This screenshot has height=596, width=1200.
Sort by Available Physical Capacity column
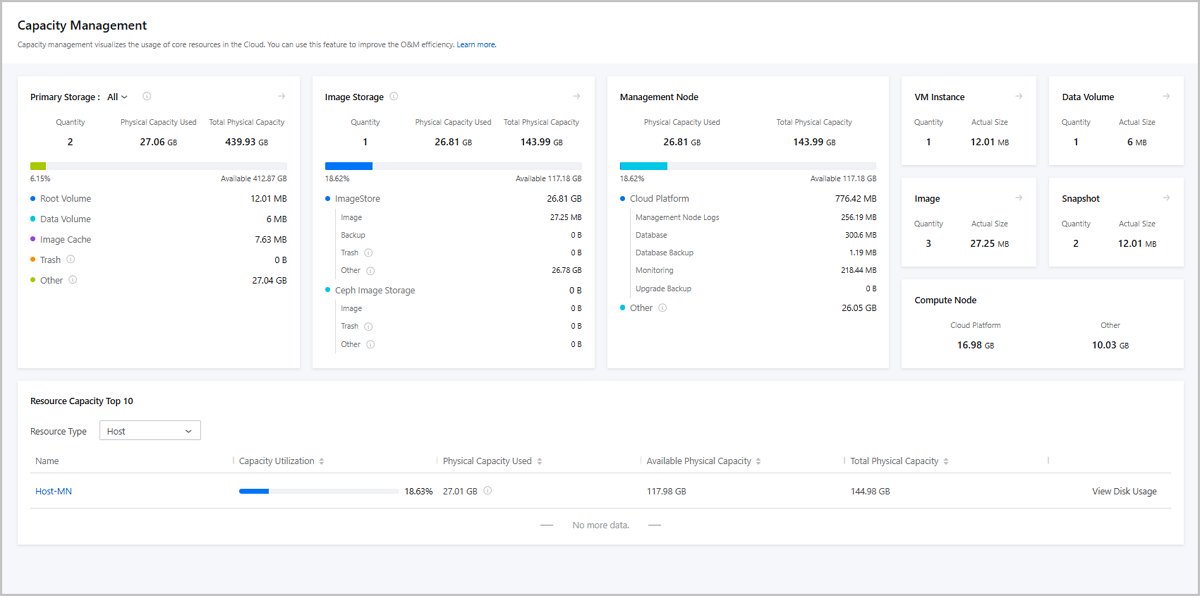(756, 461)
